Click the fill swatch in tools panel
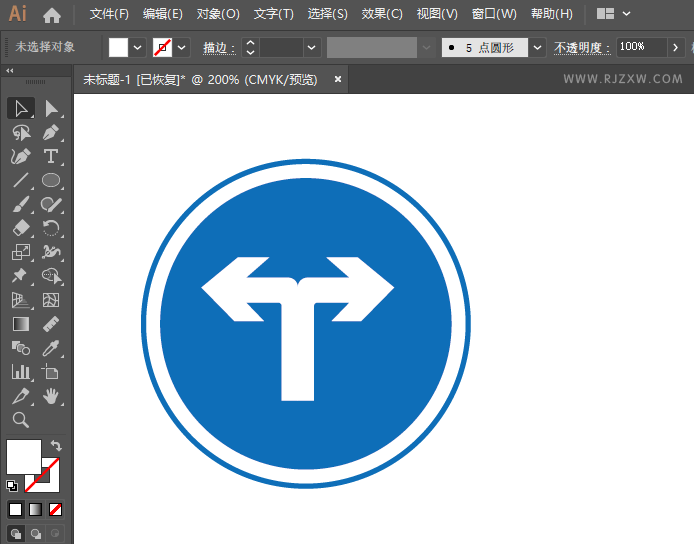This screenshot has width=694, height=544. point(23,457)
